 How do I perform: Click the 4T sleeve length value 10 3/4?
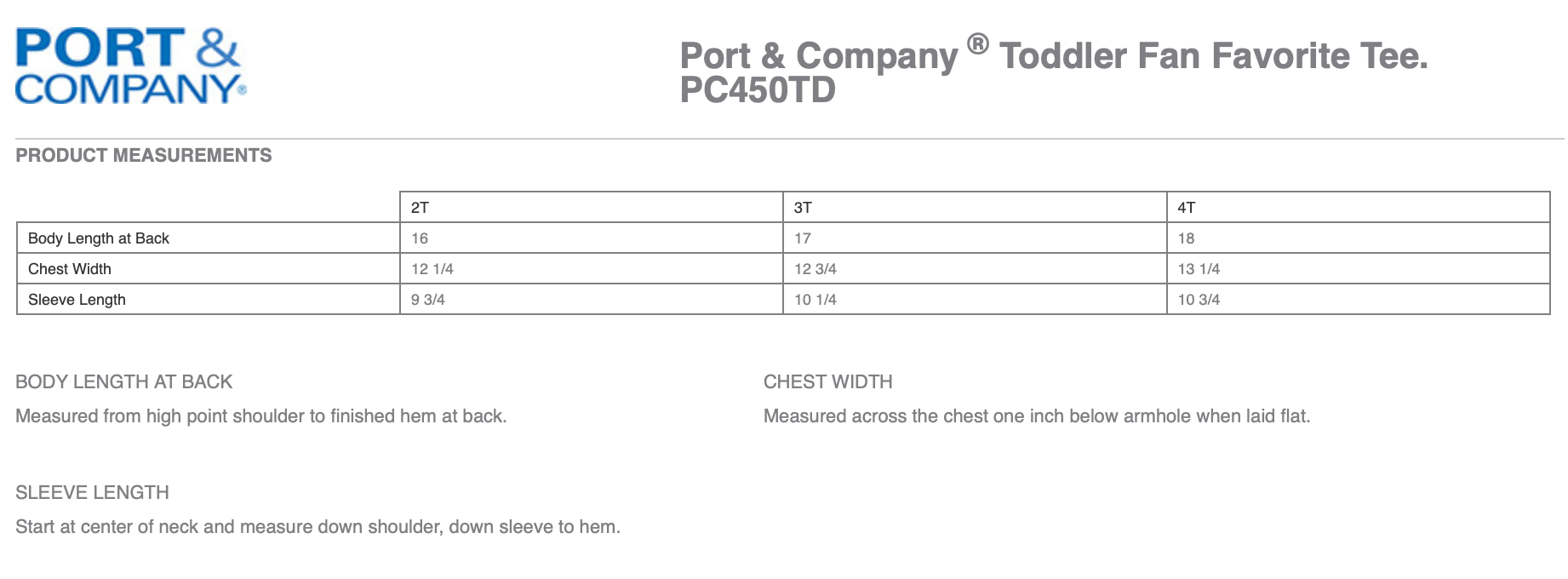pos(1199,300)
